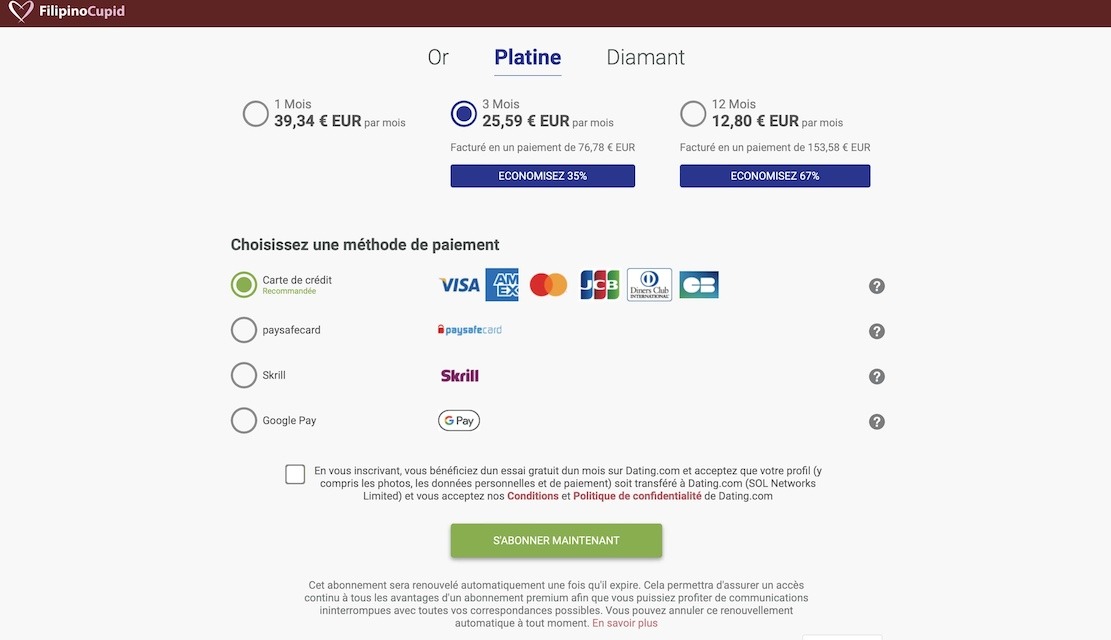
Task: Click the CB card icon
Action: (699, 285)
